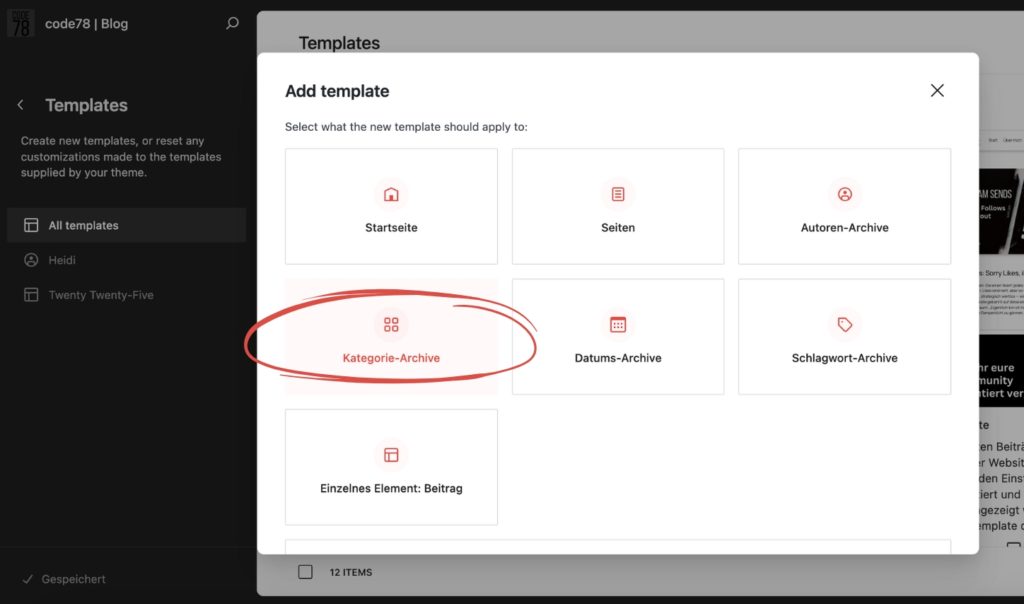Dismiss the Add template dialog
This screenshot has height=604, width=1024.
coord(937,90)
